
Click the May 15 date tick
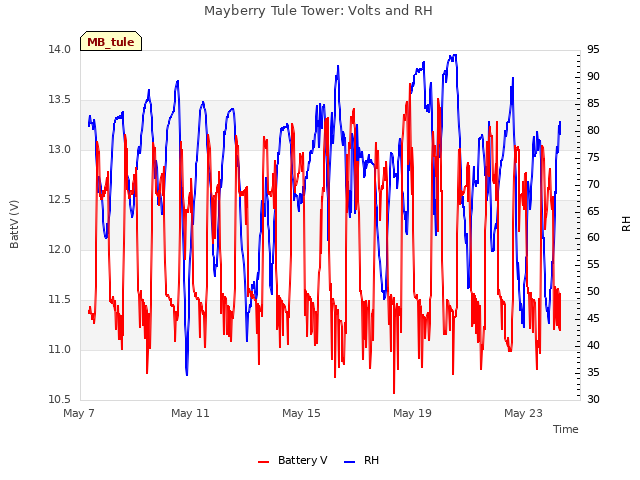(301, 413)
